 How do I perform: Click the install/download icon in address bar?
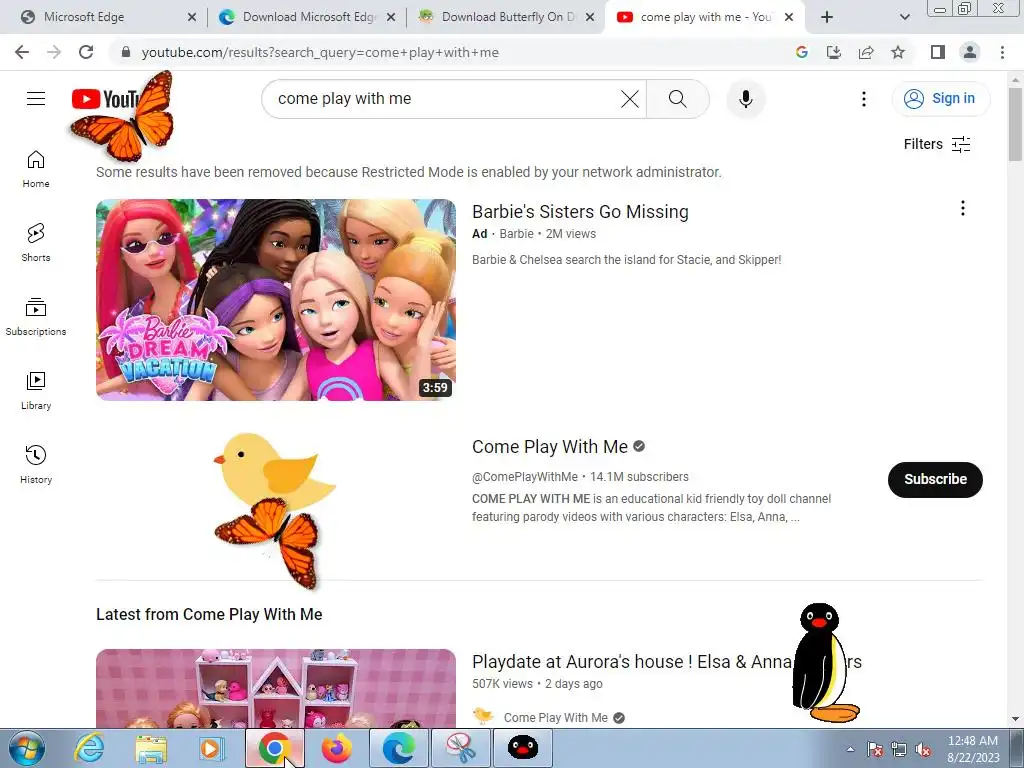[834, 52]
